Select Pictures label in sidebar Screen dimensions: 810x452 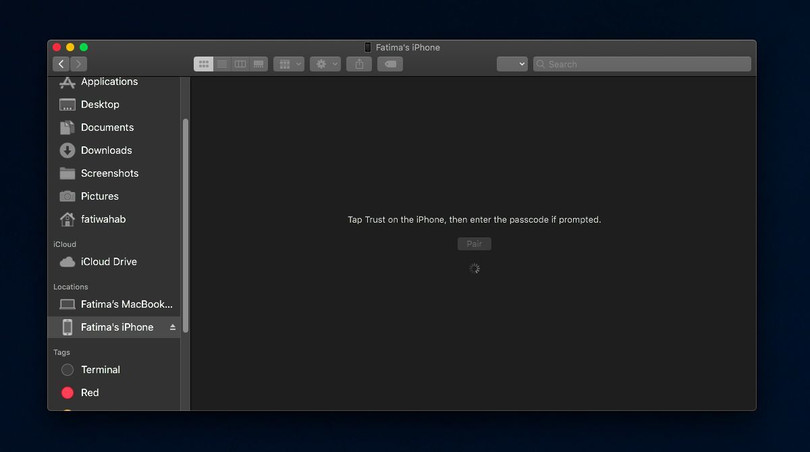[100, 196]
